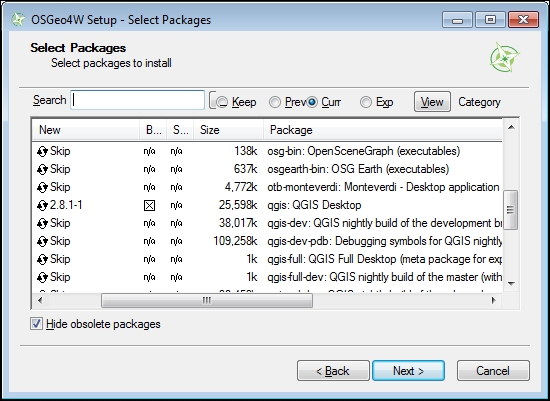Image resolution: width=550 pixels, height=401 pixels.
Task: Click 'qgis-dev-pdb: Debugging symbols' package text
Action: pyautogui.click(x=384, y=241)
